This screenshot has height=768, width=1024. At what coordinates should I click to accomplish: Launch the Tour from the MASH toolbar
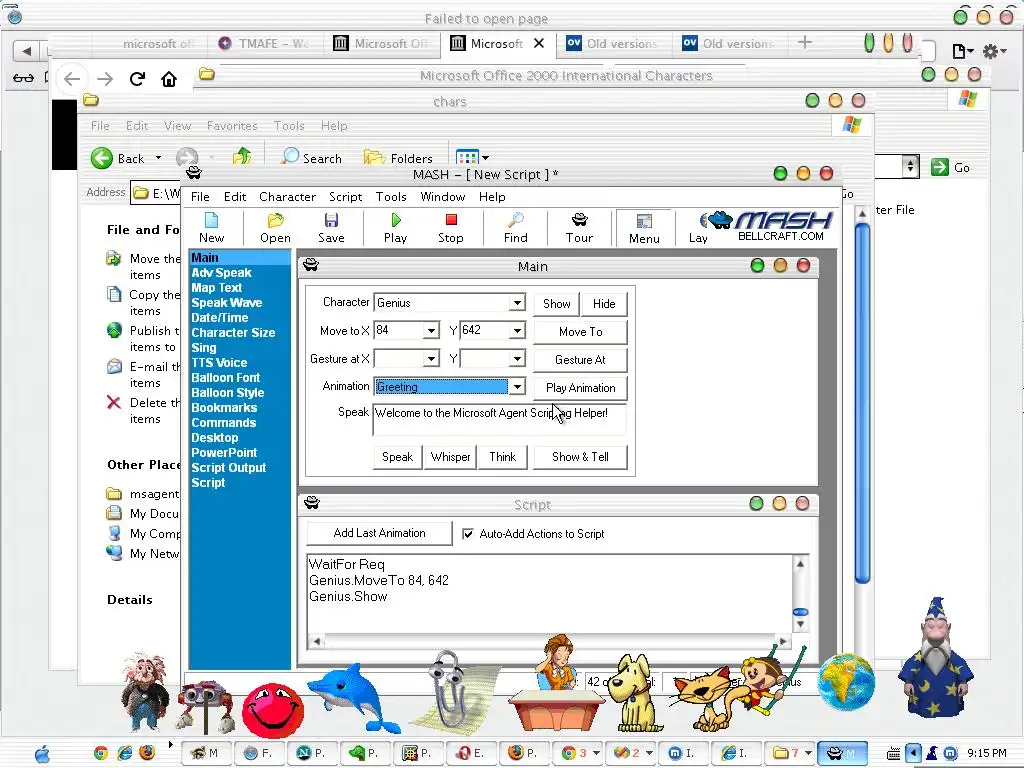(579, 228)
